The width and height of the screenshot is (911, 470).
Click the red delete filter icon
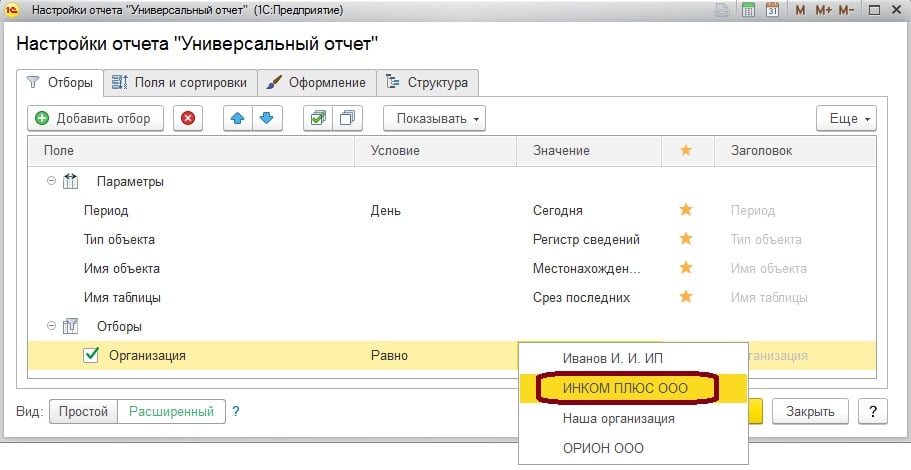pos(188,118)
